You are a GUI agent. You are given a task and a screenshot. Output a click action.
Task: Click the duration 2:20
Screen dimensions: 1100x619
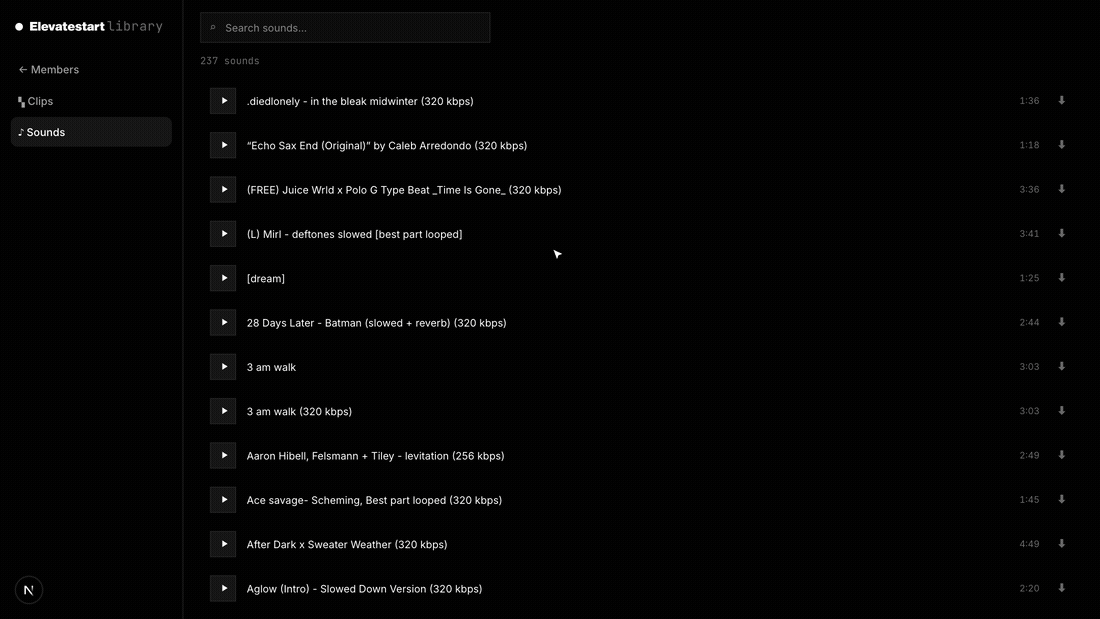1029,588
